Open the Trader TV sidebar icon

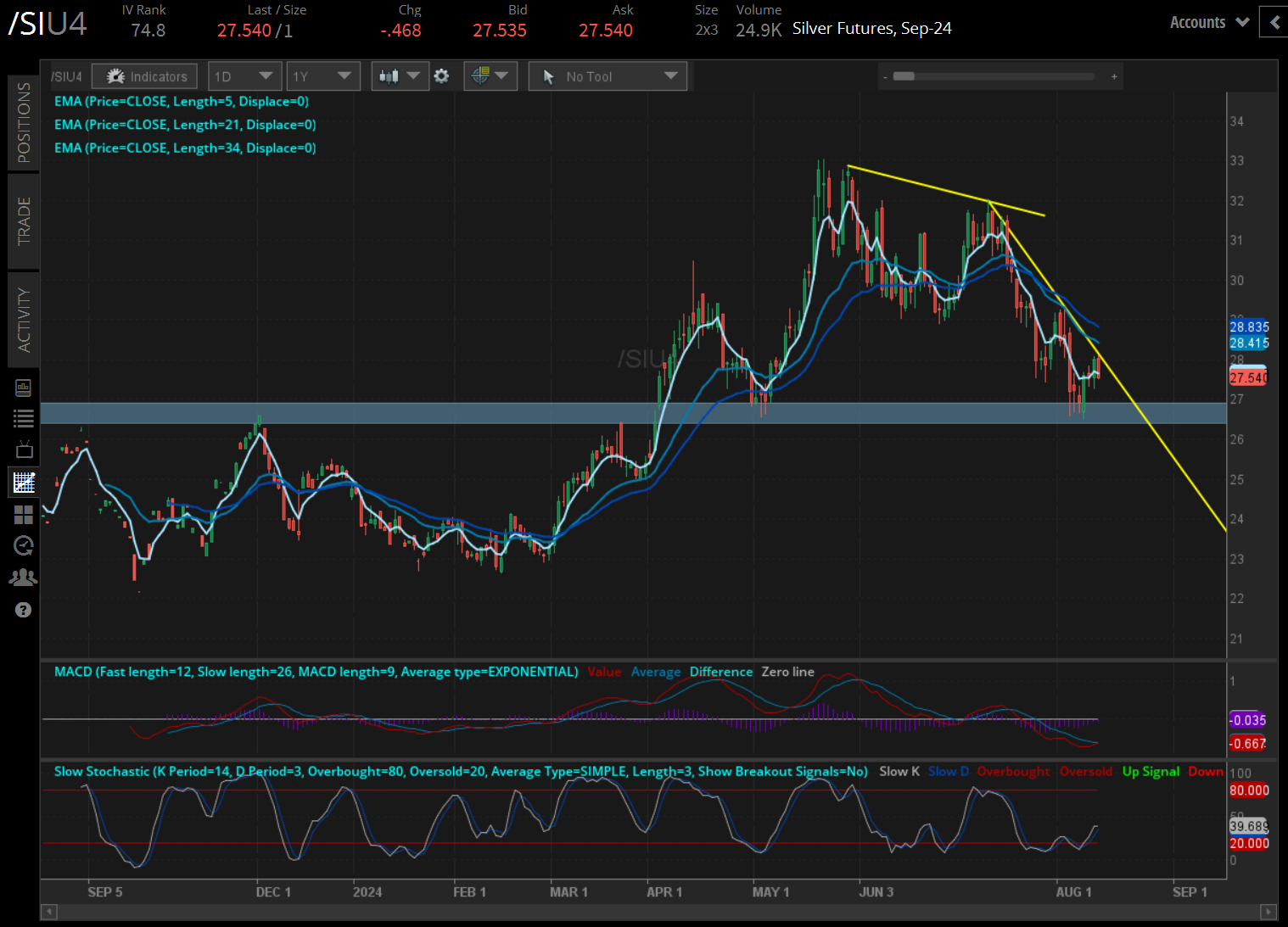point(24,449)
